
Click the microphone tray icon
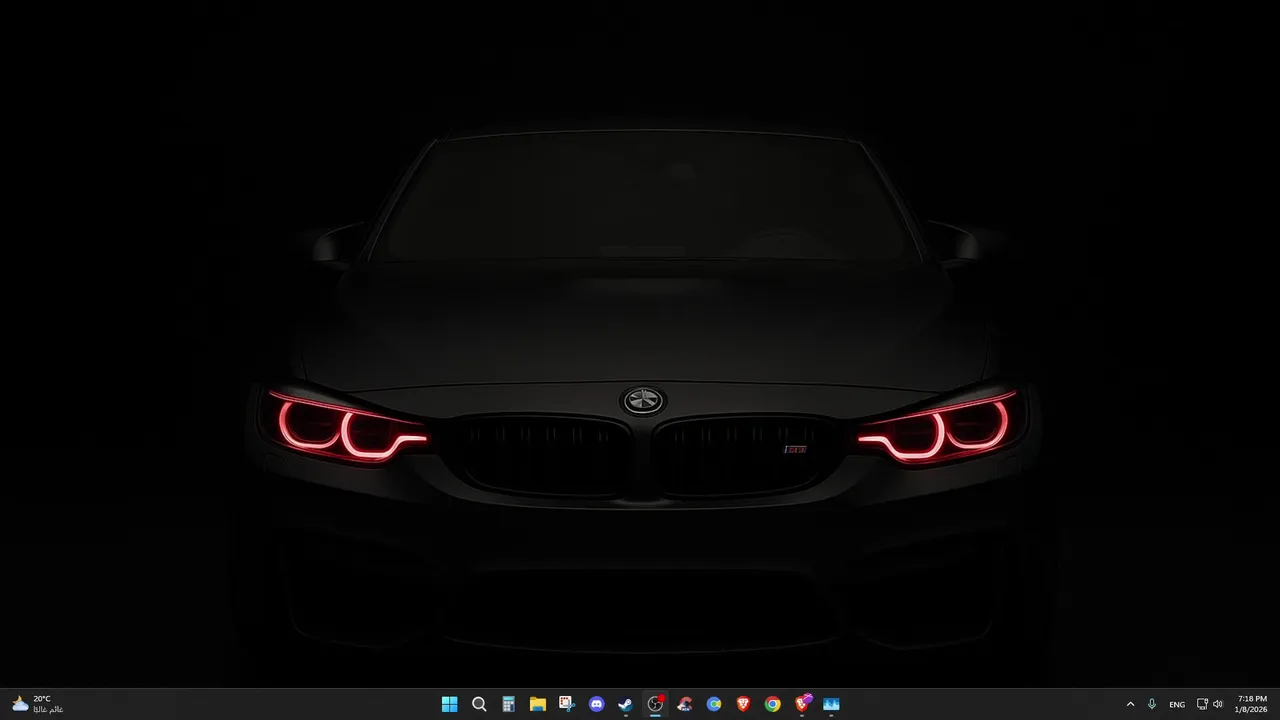click(x=1152, y=704)
